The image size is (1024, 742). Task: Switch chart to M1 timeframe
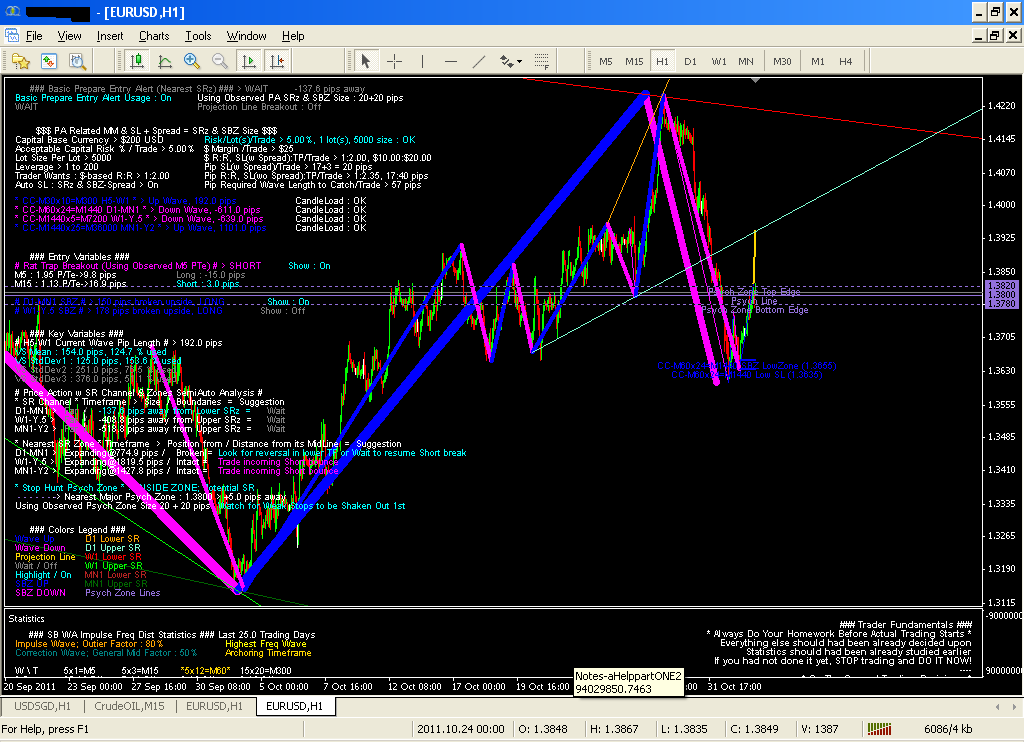[818, 61]
